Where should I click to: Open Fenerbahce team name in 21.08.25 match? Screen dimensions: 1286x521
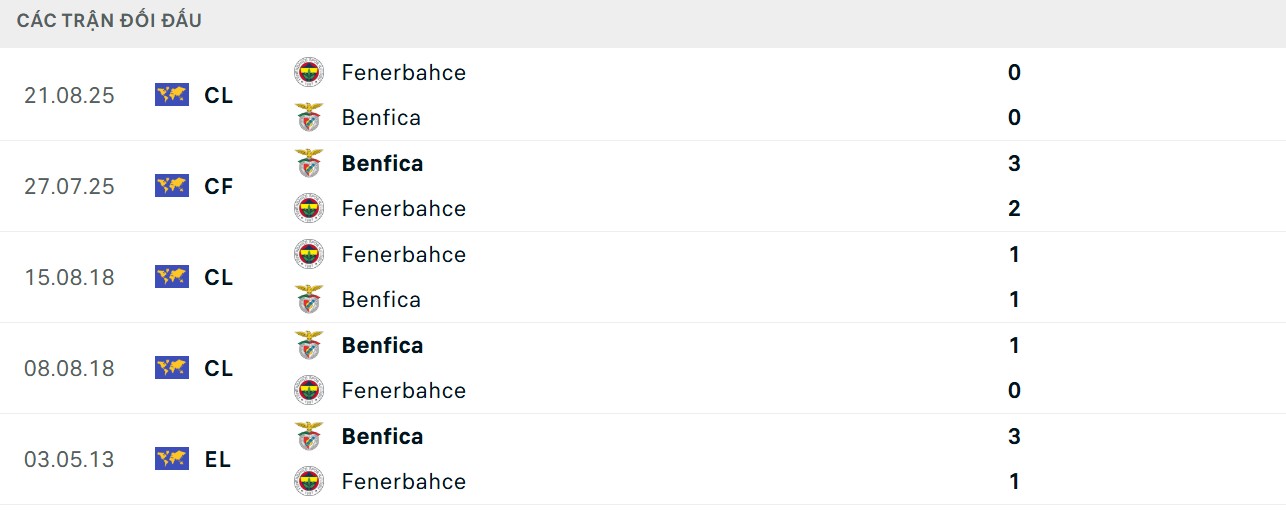pos(403,72)
